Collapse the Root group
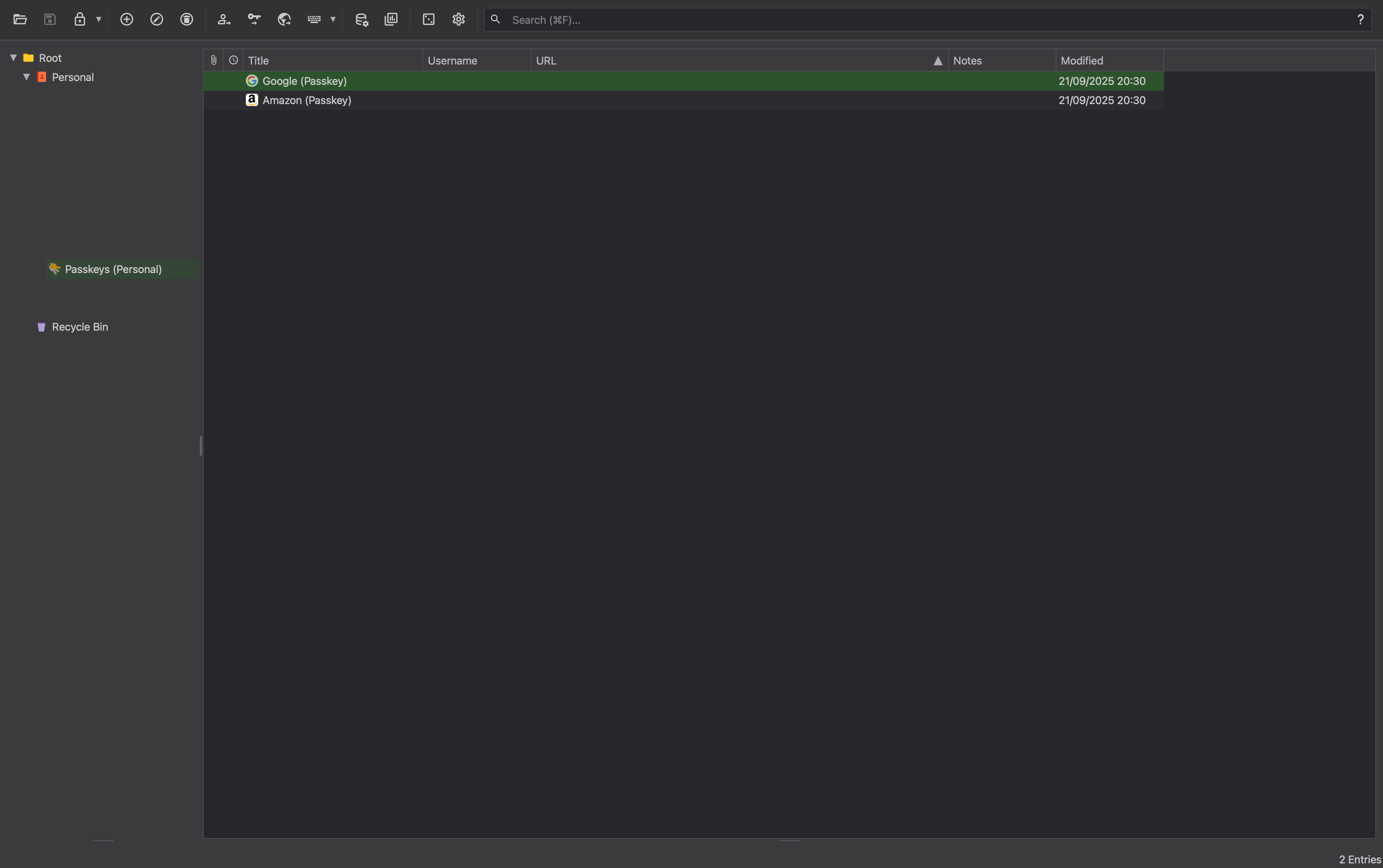 (x=13, y=58)
